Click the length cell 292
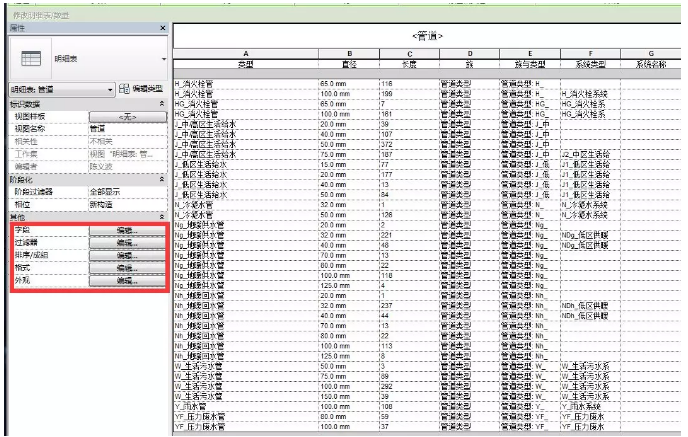This screenshot has width=688, height=437. pos(410,387)
